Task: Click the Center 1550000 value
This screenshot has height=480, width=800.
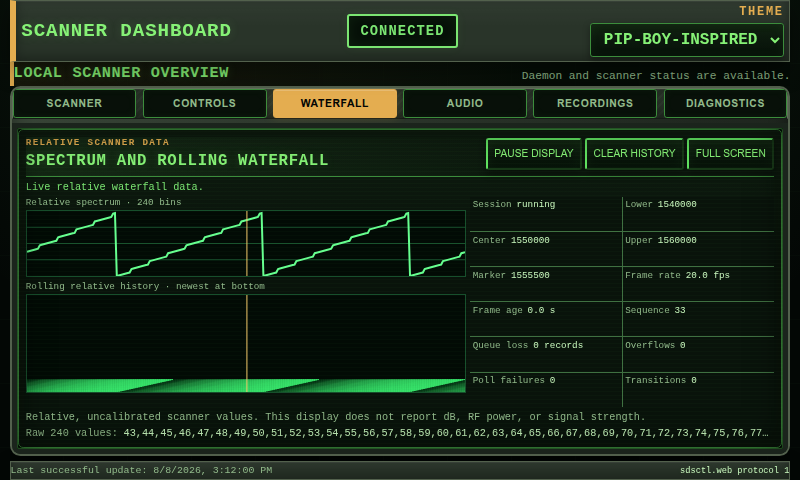Action: [511, 240]
